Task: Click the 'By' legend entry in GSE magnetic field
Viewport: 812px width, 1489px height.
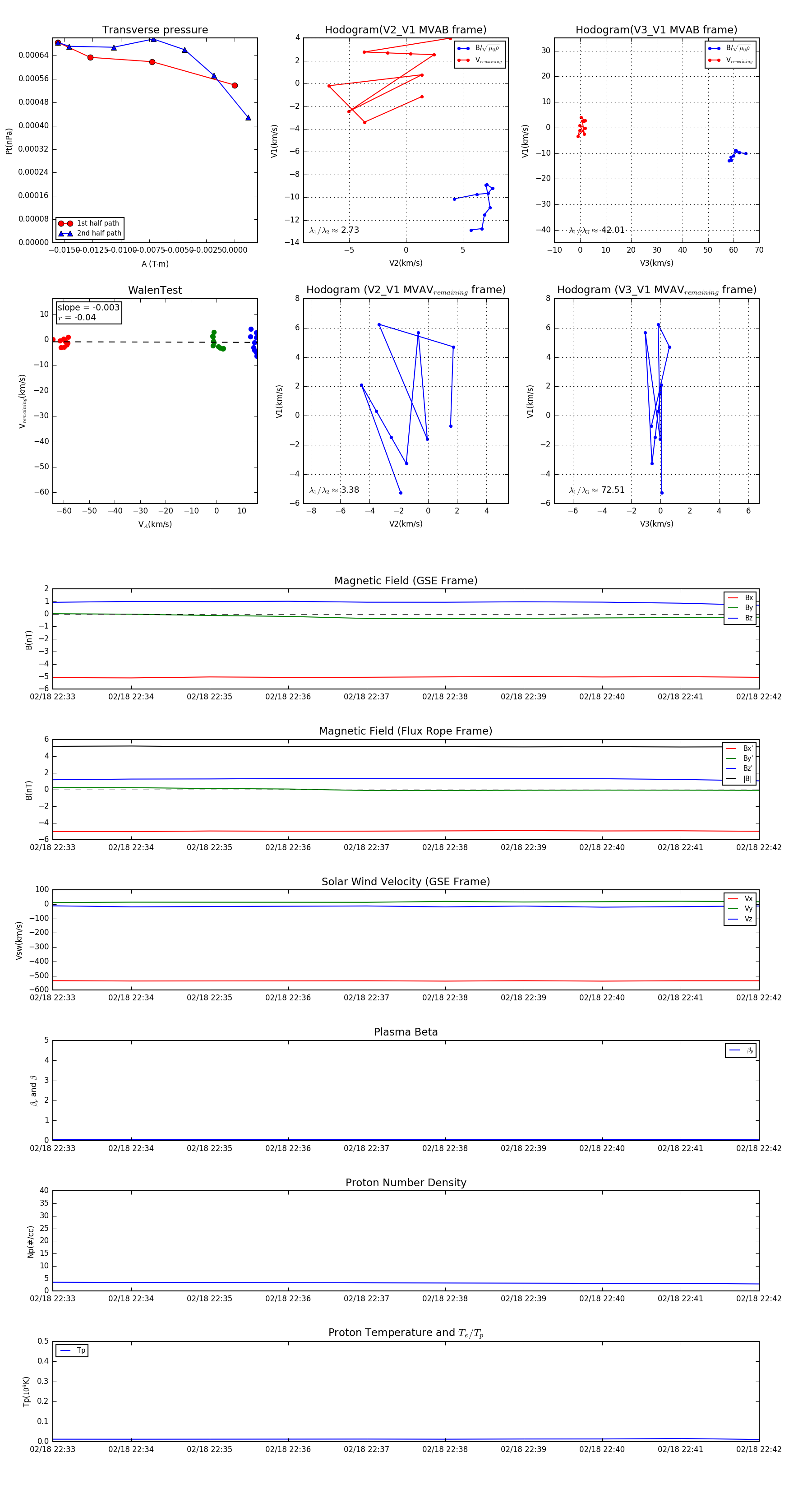Action: pyautogui.click(x=740, y=607)
